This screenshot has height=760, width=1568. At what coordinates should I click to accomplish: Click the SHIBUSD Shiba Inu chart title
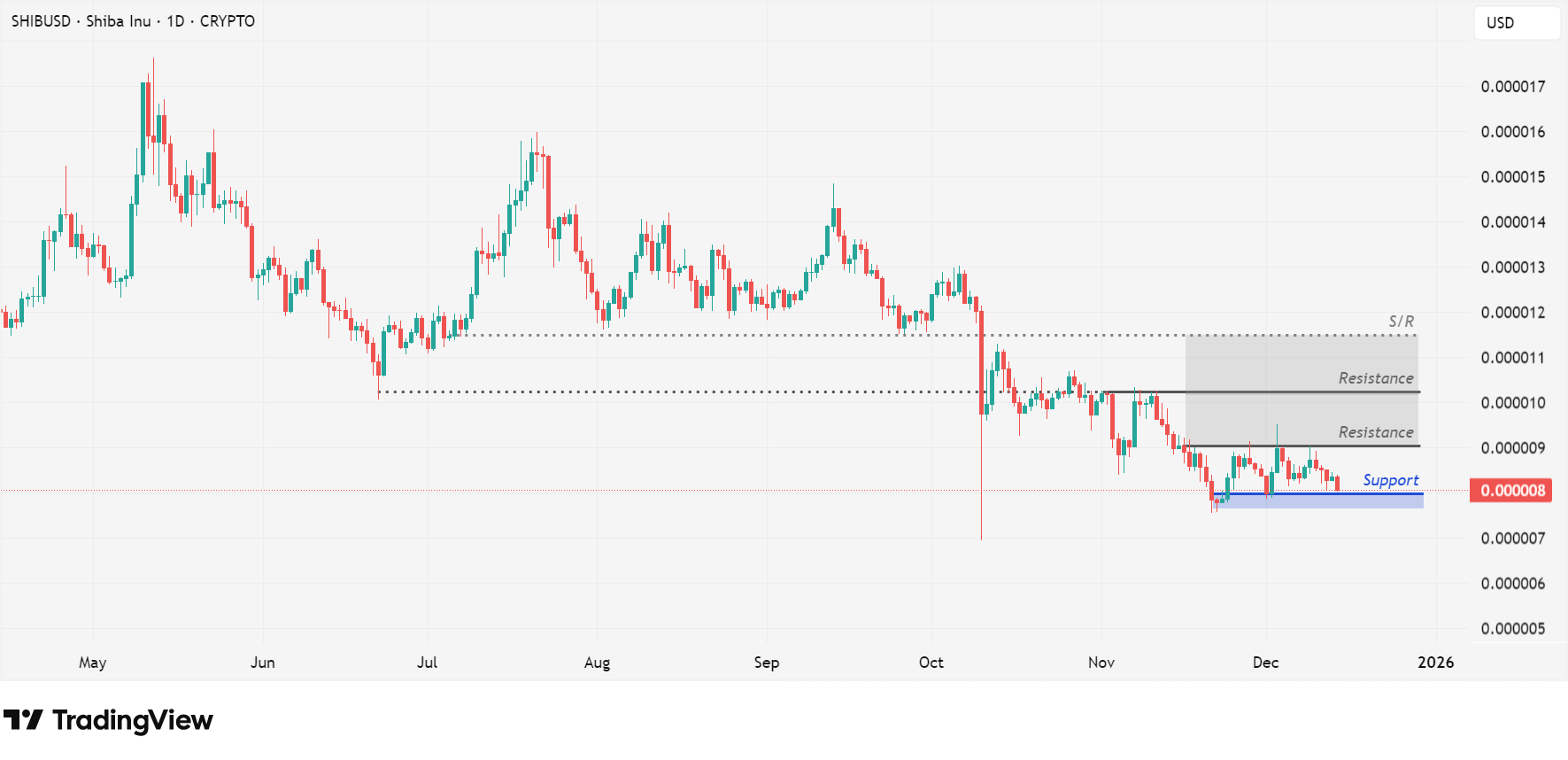click(133, 21)
